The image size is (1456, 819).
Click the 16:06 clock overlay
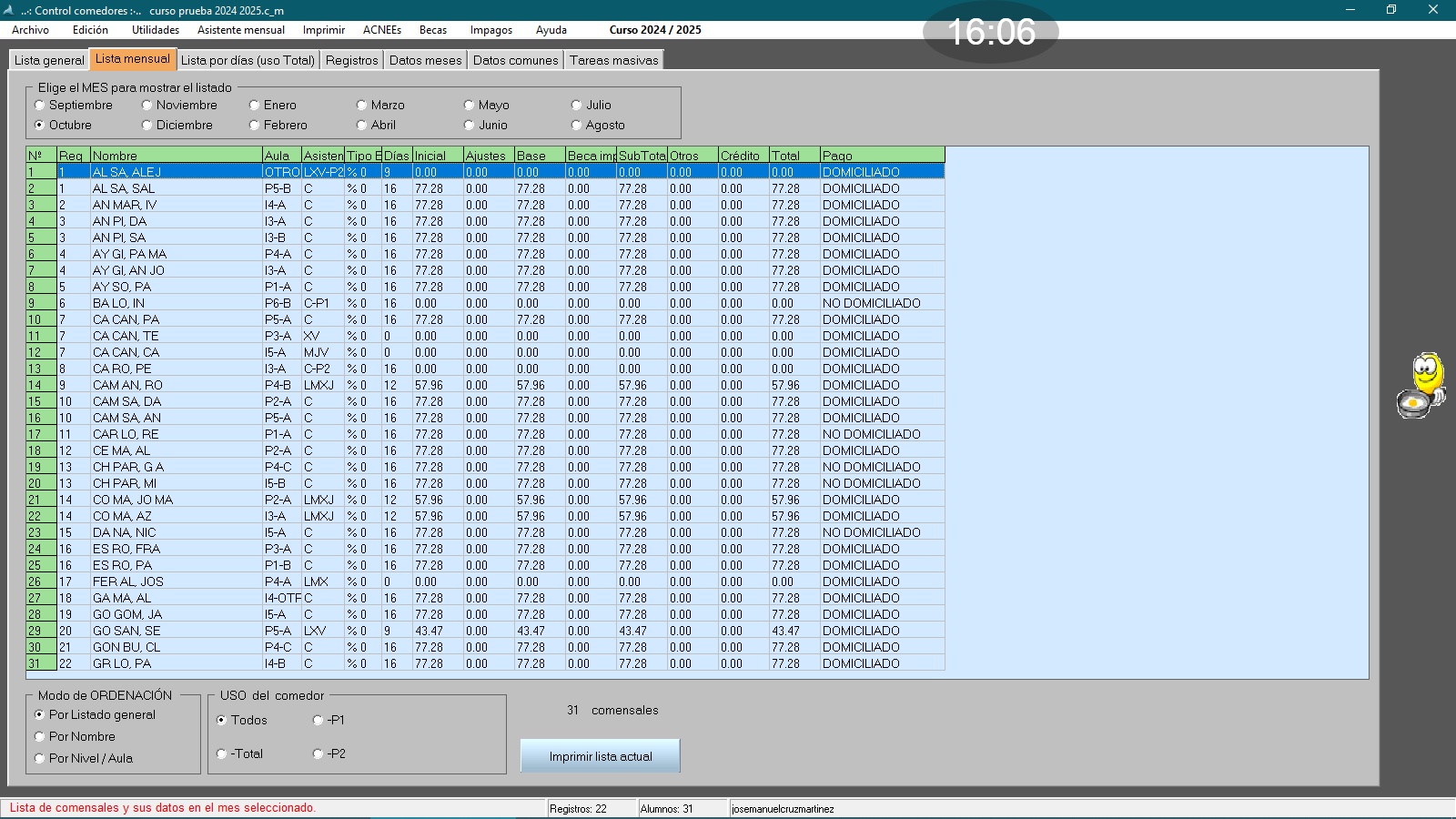[x=991, y=32]
